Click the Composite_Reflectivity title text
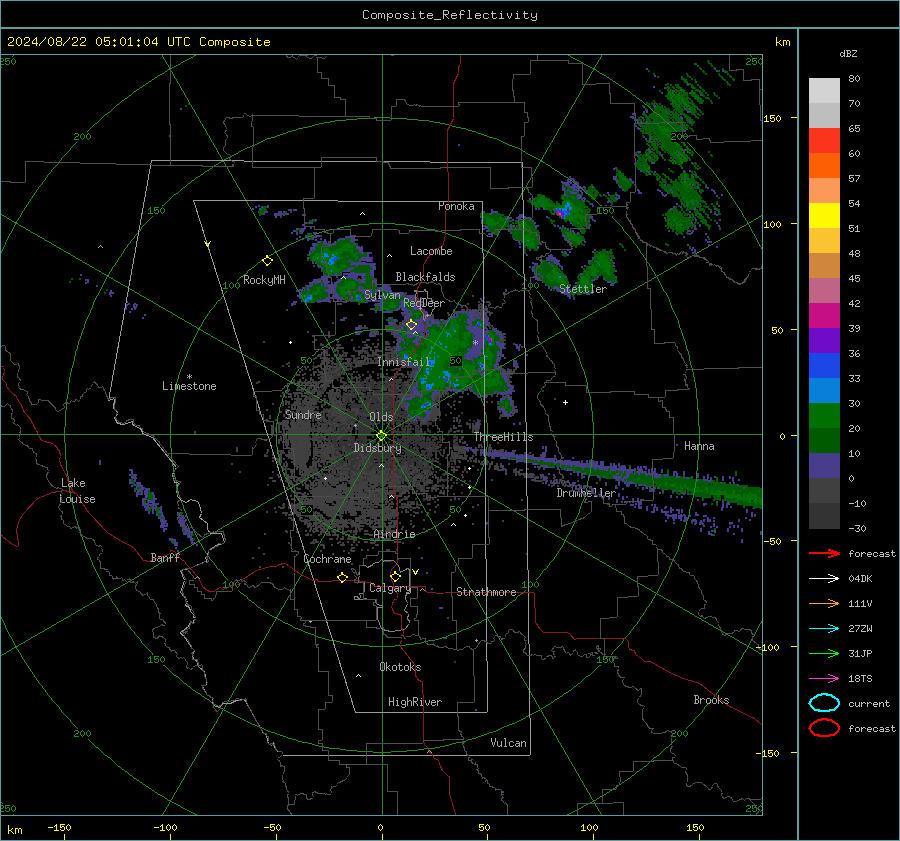This screenshot has height=841, width=900. pyautogui.click(x=450, y=15)
